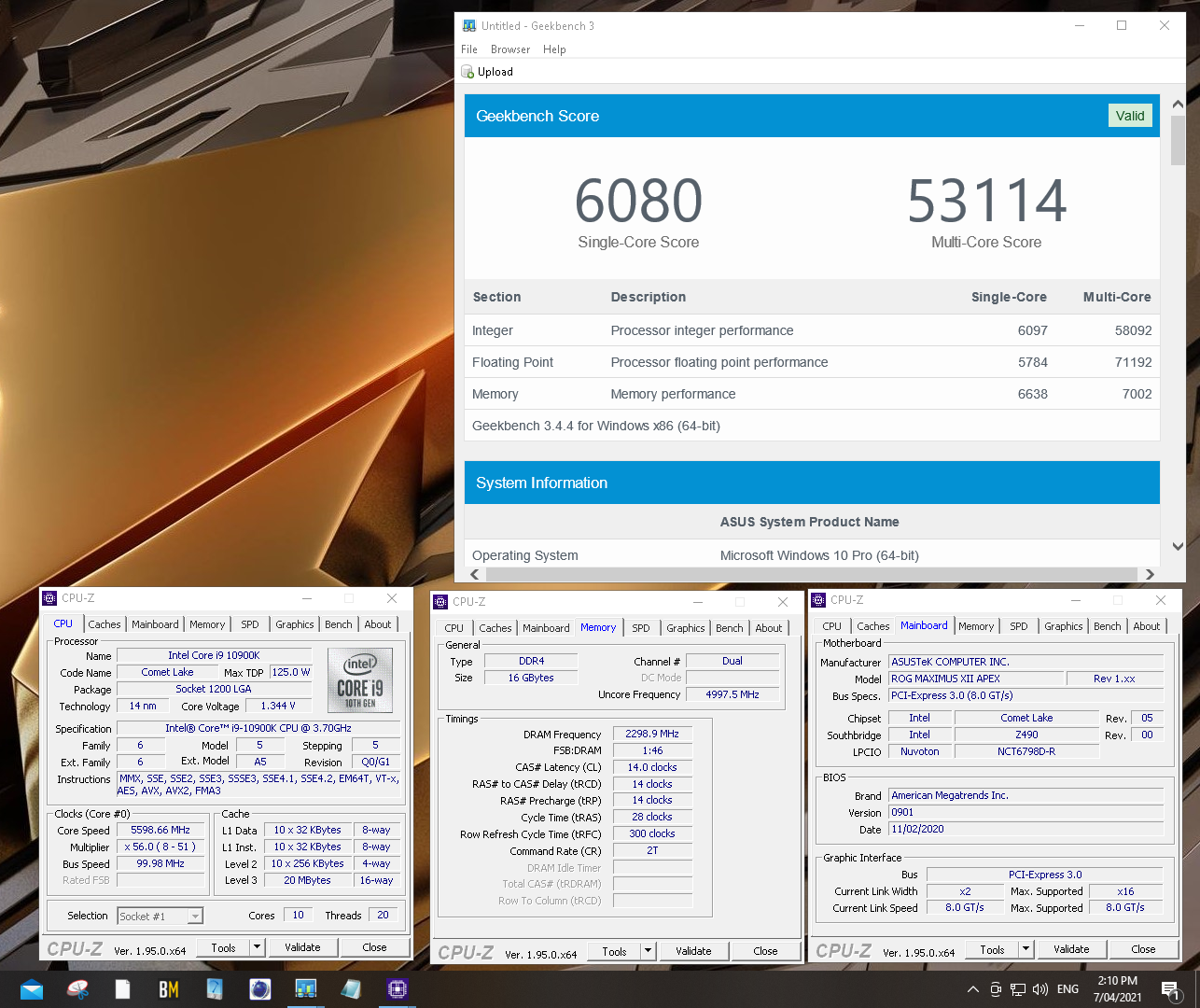Click the Geekbench horizontal scroll right arrow
The image size is (1200, 1008).
1150,574
